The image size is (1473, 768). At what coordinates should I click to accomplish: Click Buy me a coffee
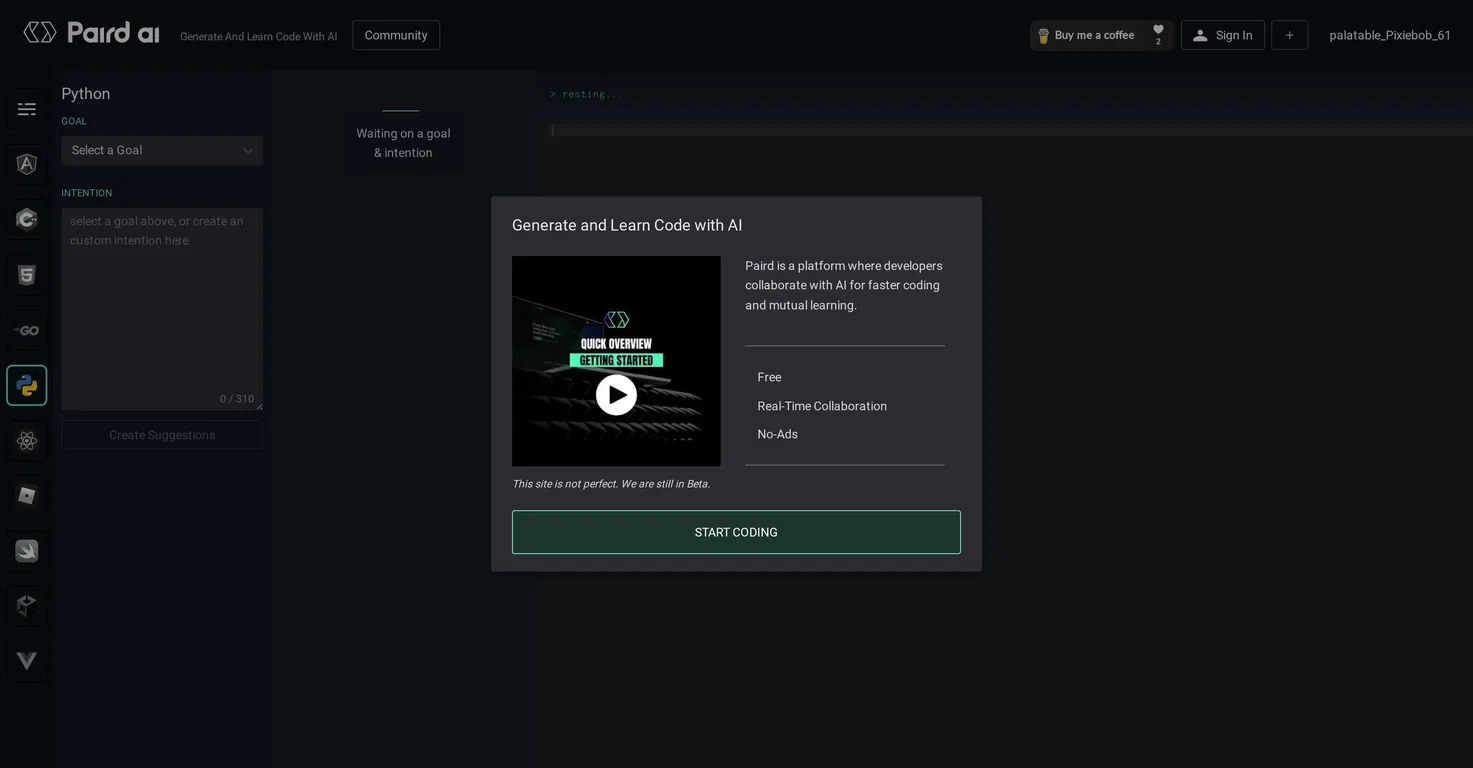tap(1093, 36)
